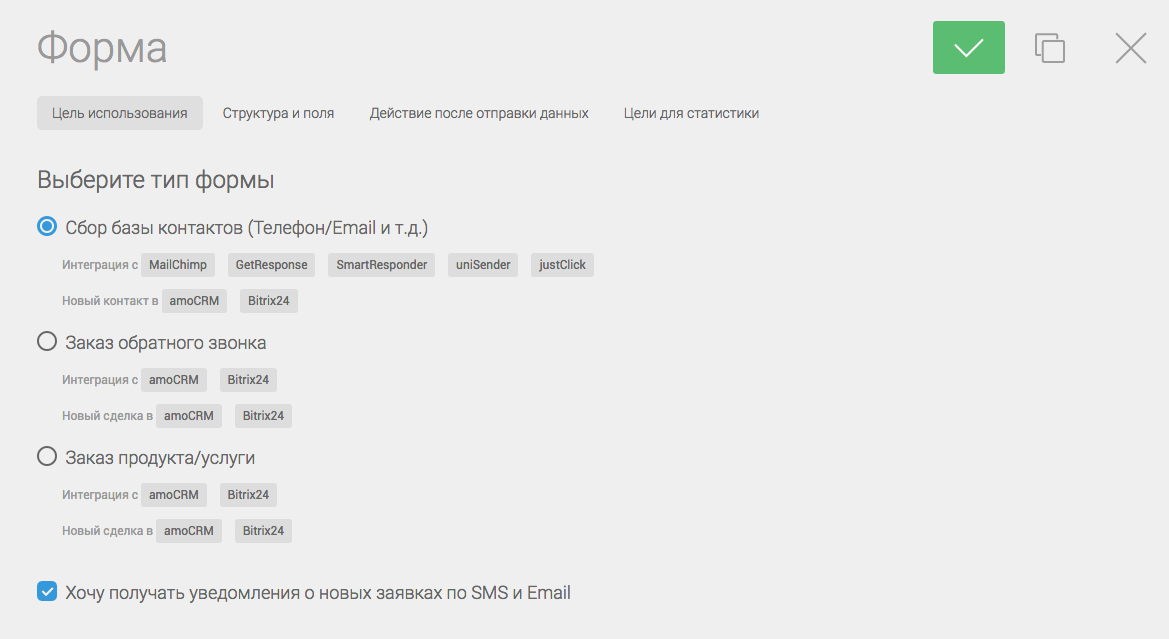This screenshot has width=1169, height=639.
Task: Switch to 'Структура и поля' tab
Action: pos(278,113)
